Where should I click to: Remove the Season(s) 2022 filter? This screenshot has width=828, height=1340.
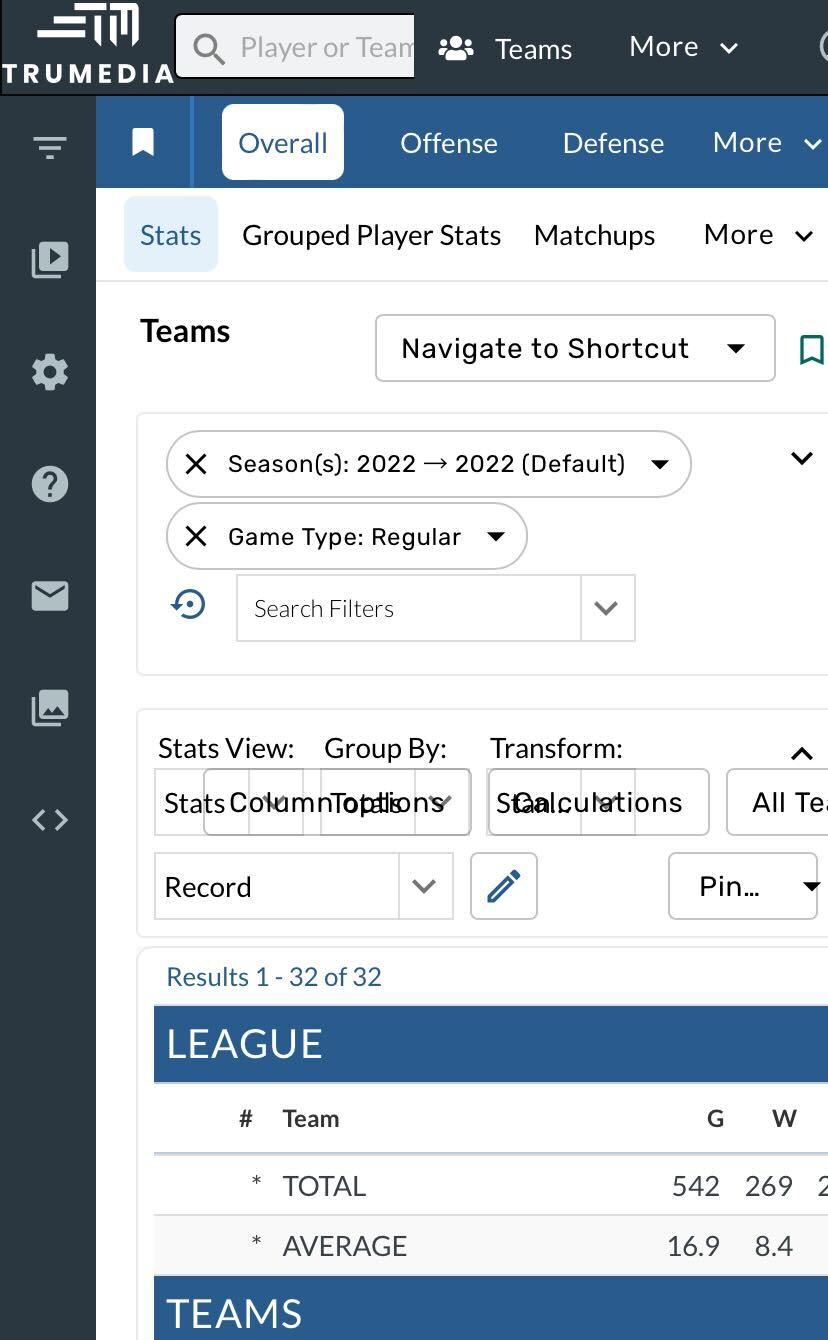(x=196, y=464)
